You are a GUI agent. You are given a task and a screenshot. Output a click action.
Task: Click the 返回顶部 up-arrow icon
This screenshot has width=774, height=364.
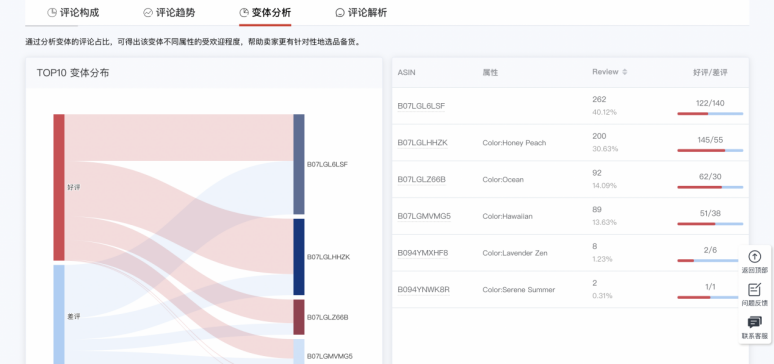[x=754, y=257]
